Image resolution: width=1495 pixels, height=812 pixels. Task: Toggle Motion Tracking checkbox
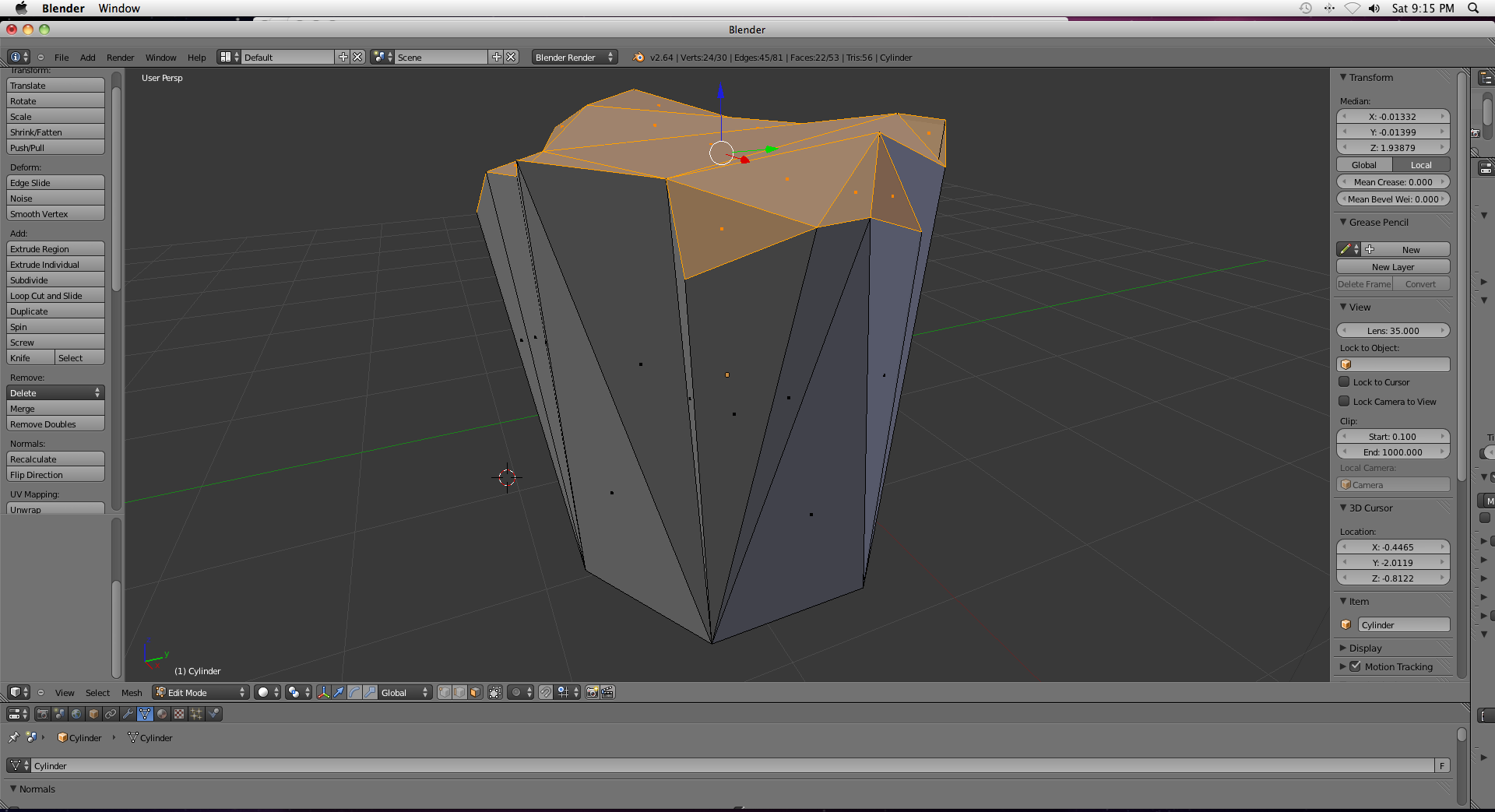pos(1355,666)
